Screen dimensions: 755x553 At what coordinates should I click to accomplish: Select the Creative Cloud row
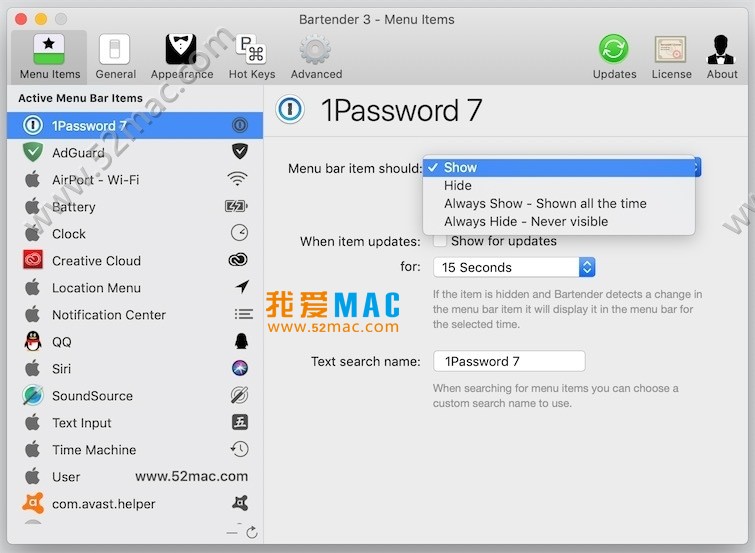click(x=135, y=261)
